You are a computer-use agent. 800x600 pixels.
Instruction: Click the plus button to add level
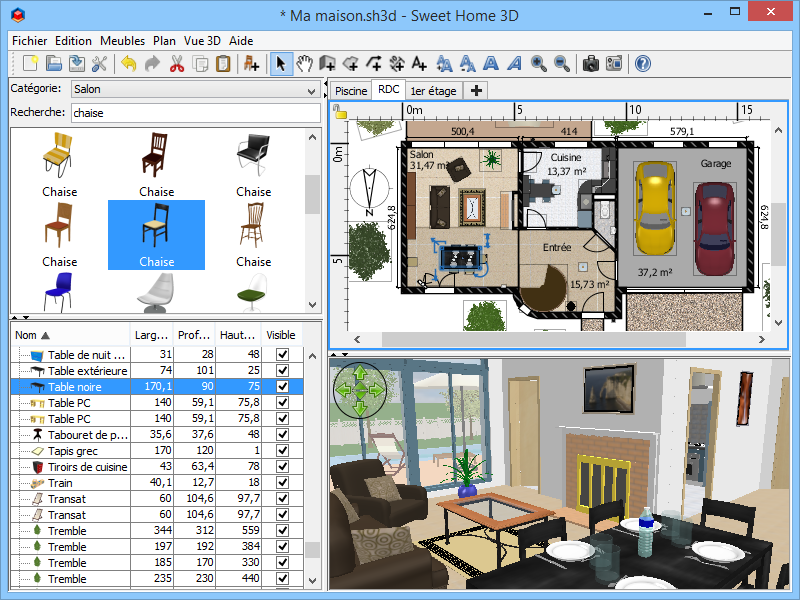click(x=477, y=91)
